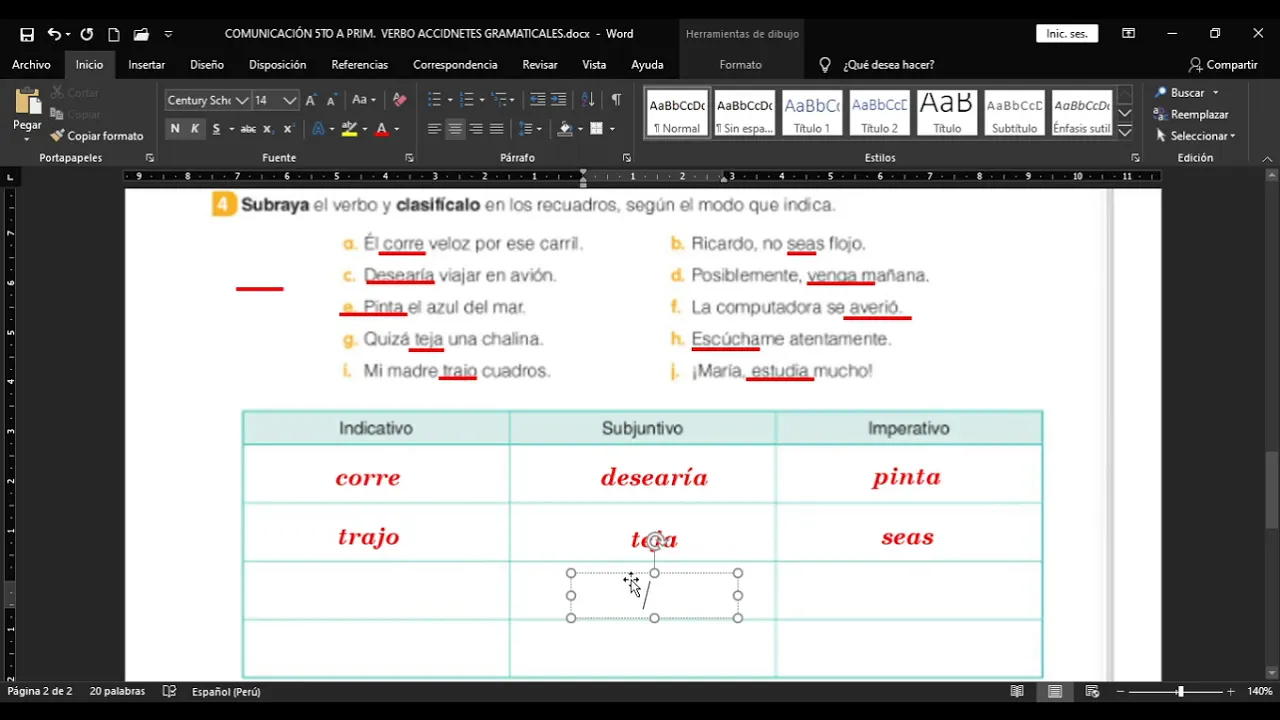Increase paragraph indent

558,100
